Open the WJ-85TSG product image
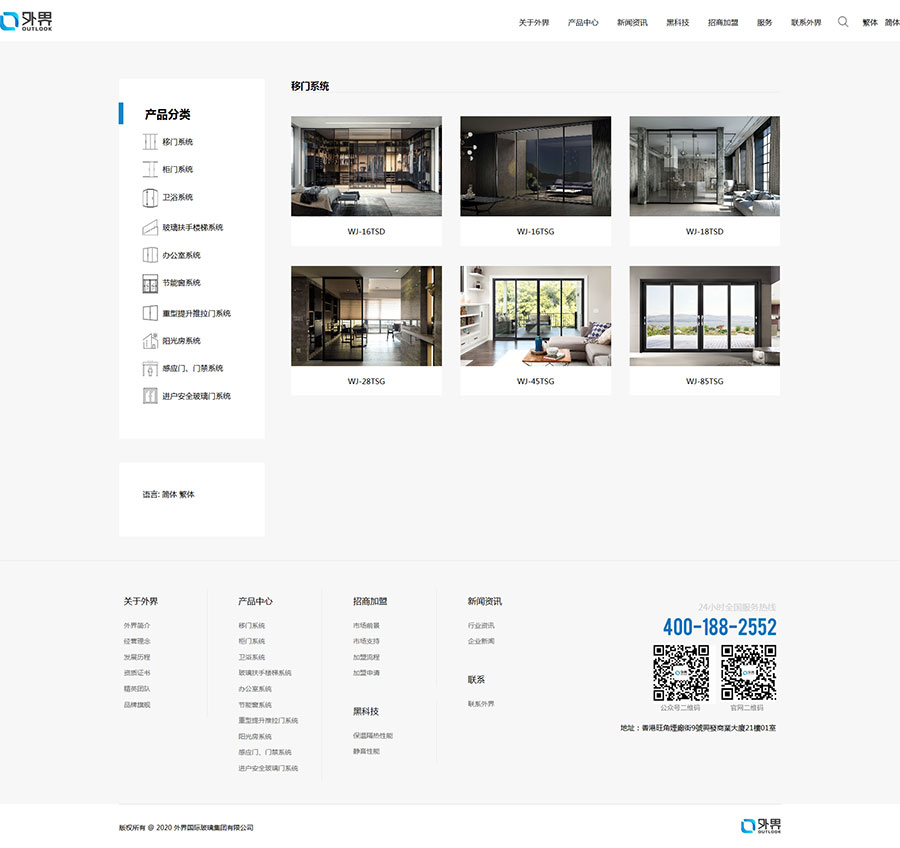This screenshot has width=900, height=848. [704, 316]
